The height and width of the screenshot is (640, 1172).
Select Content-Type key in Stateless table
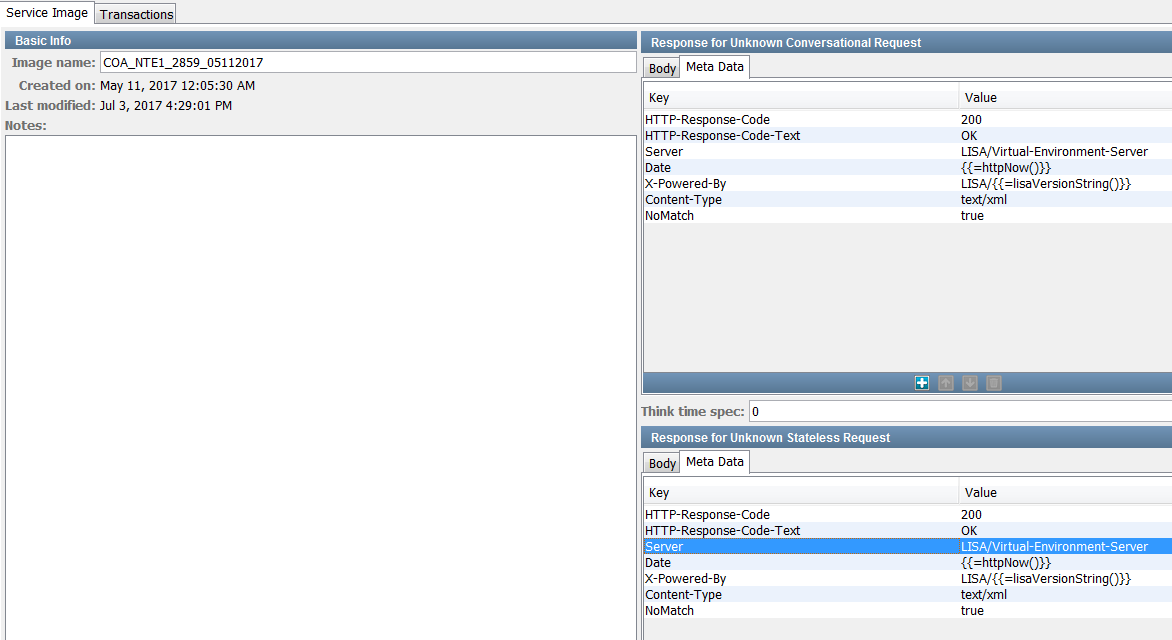[x=683, y=594]
